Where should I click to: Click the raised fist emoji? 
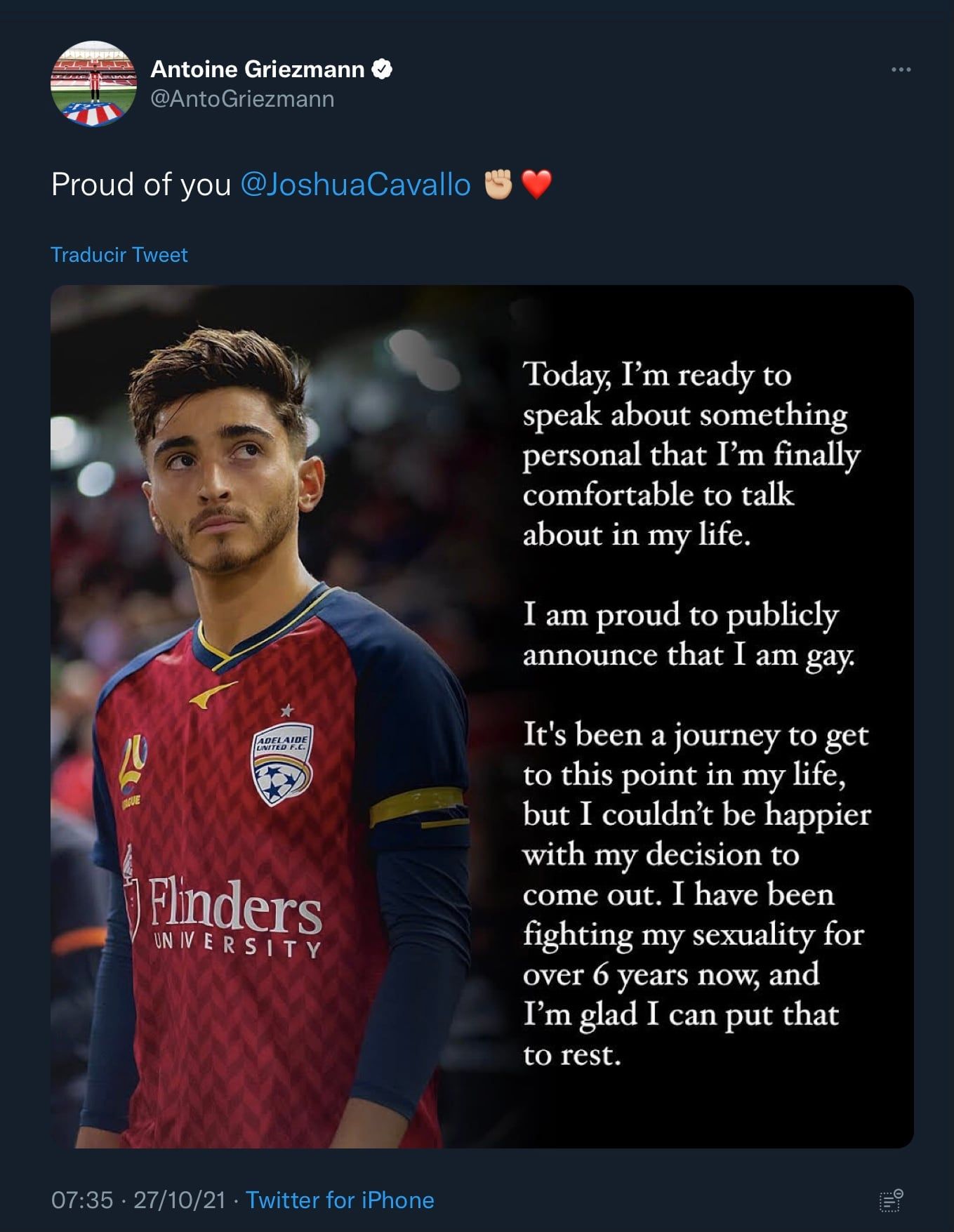[499, 185]
